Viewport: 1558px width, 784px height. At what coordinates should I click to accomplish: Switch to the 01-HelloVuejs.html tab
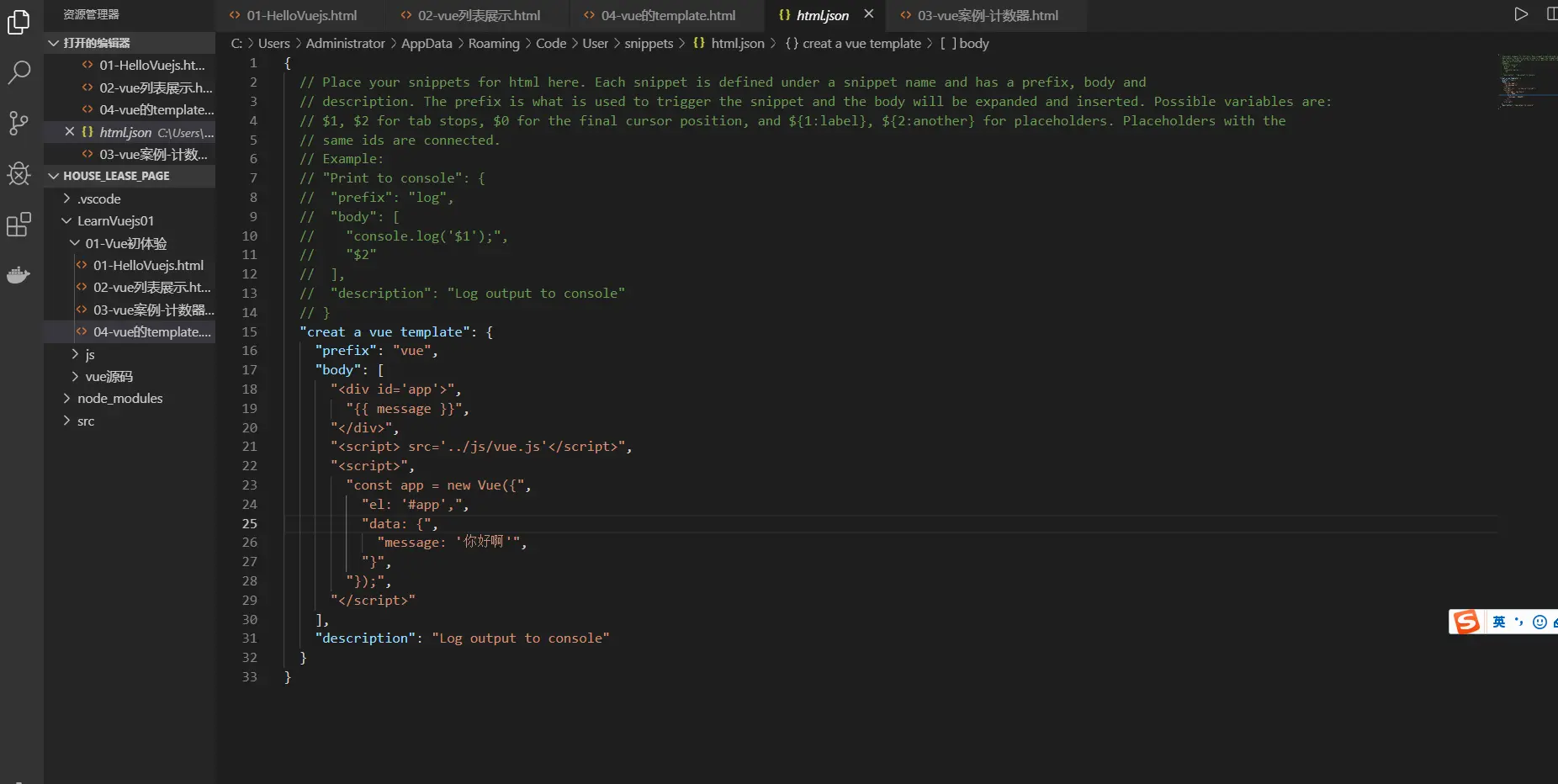click(x=301, y=15)
